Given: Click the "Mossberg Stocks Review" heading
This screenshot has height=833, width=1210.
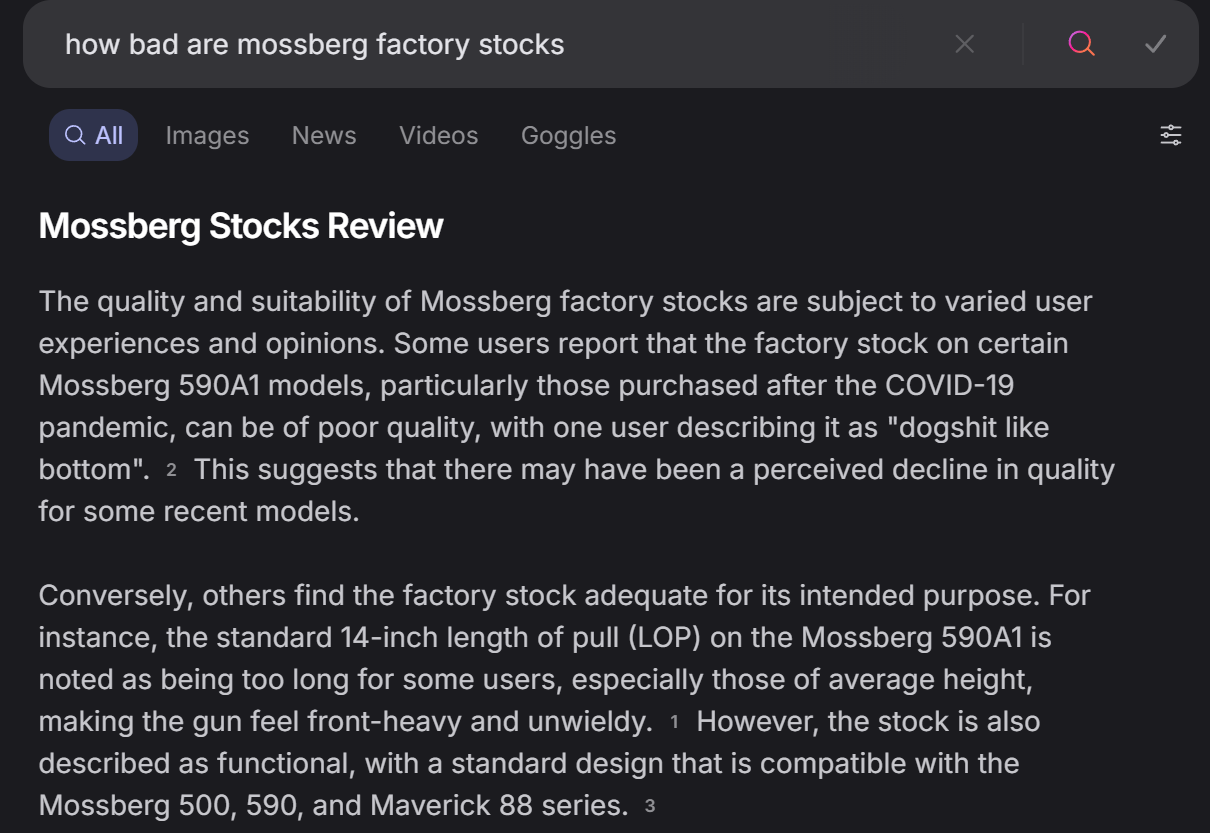Looking at the screenshot, I should pyautogui.click(x=241, y=226).
